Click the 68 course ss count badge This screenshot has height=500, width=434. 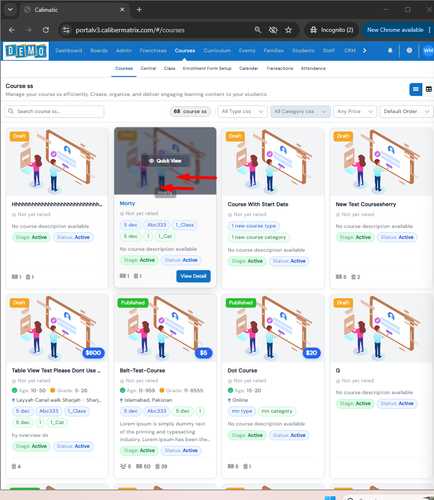tap(190, 111)
